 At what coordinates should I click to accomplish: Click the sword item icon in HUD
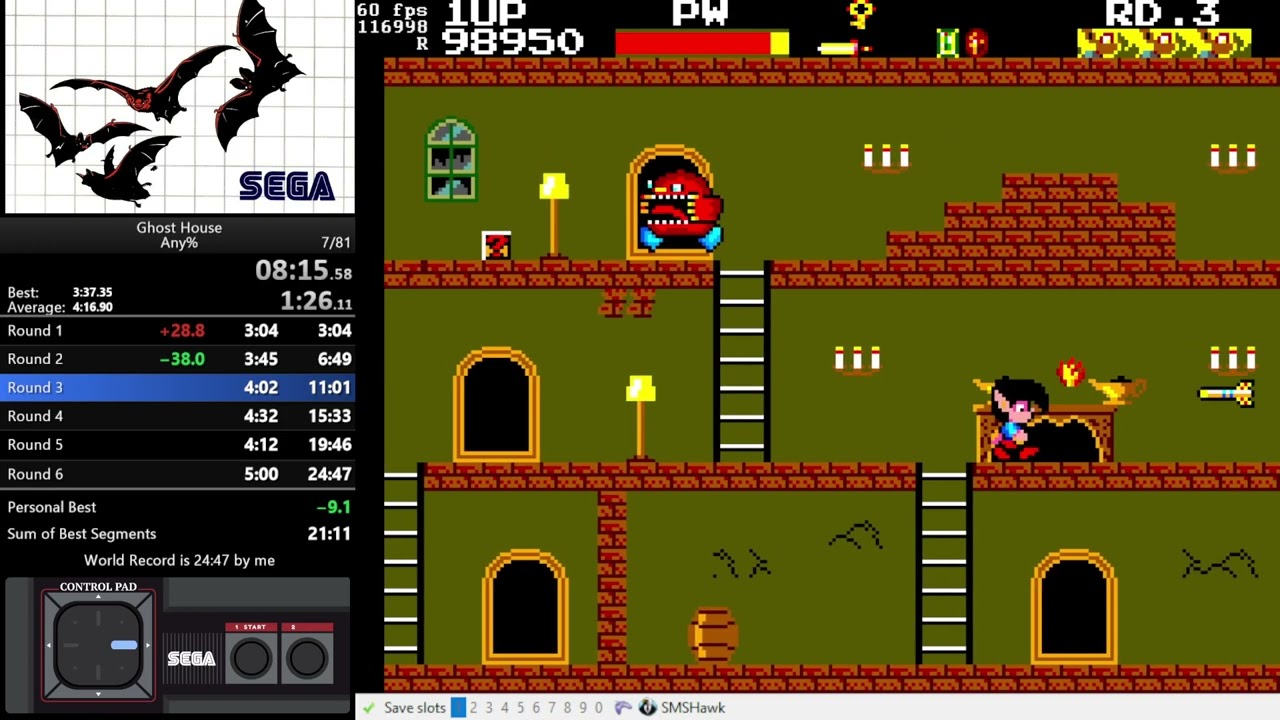click(x=845, y=47)
